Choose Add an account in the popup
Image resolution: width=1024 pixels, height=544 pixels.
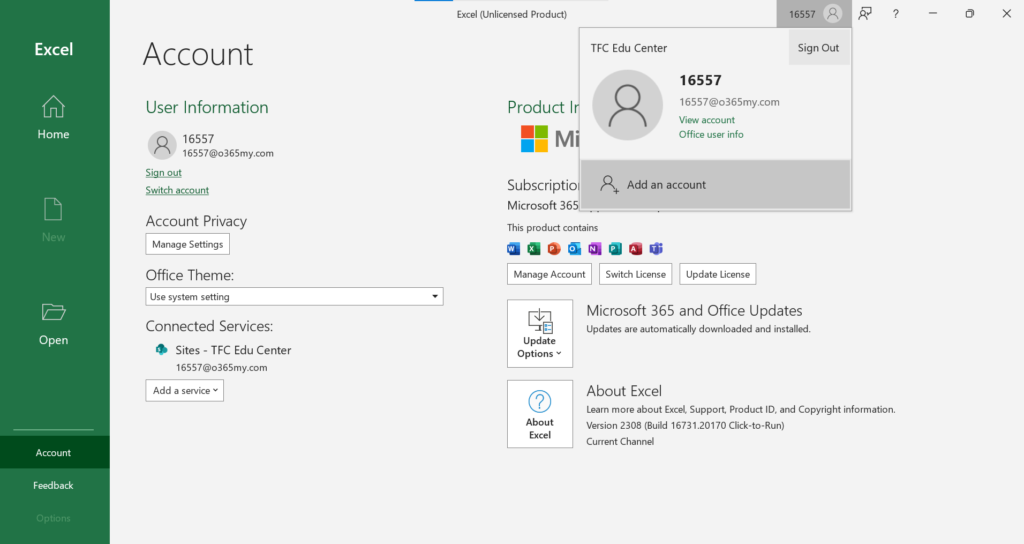point(715,185)
